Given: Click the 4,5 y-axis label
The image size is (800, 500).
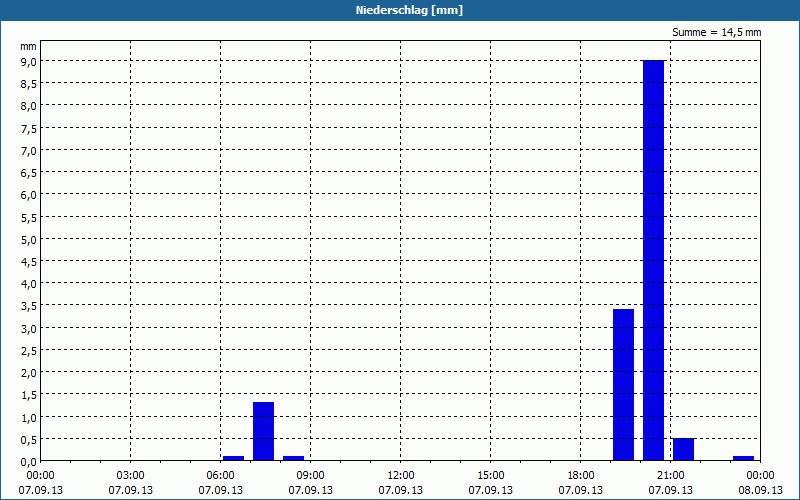Looking at the screenshot, I should pos(28,262).
